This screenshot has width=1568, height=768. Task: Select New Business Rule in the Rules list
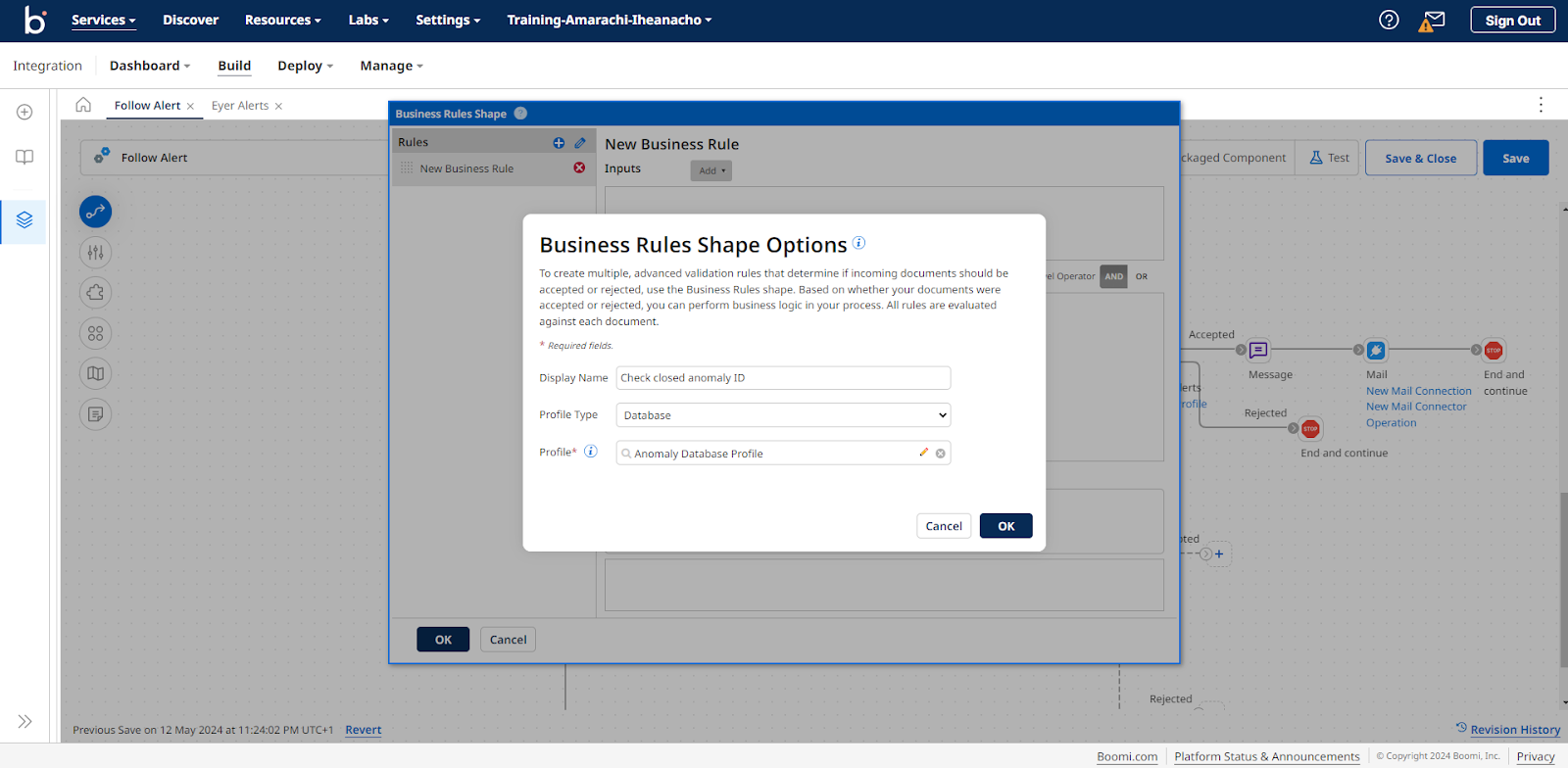493,168
